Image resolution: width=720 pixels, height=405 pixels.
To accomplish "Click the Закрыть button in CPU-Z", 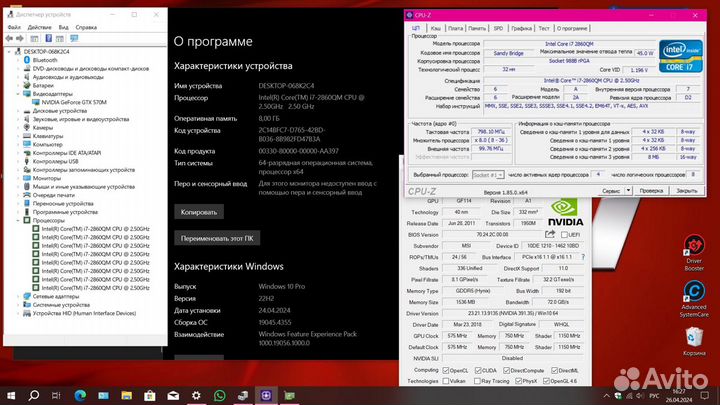I will [x=686, y=191].
